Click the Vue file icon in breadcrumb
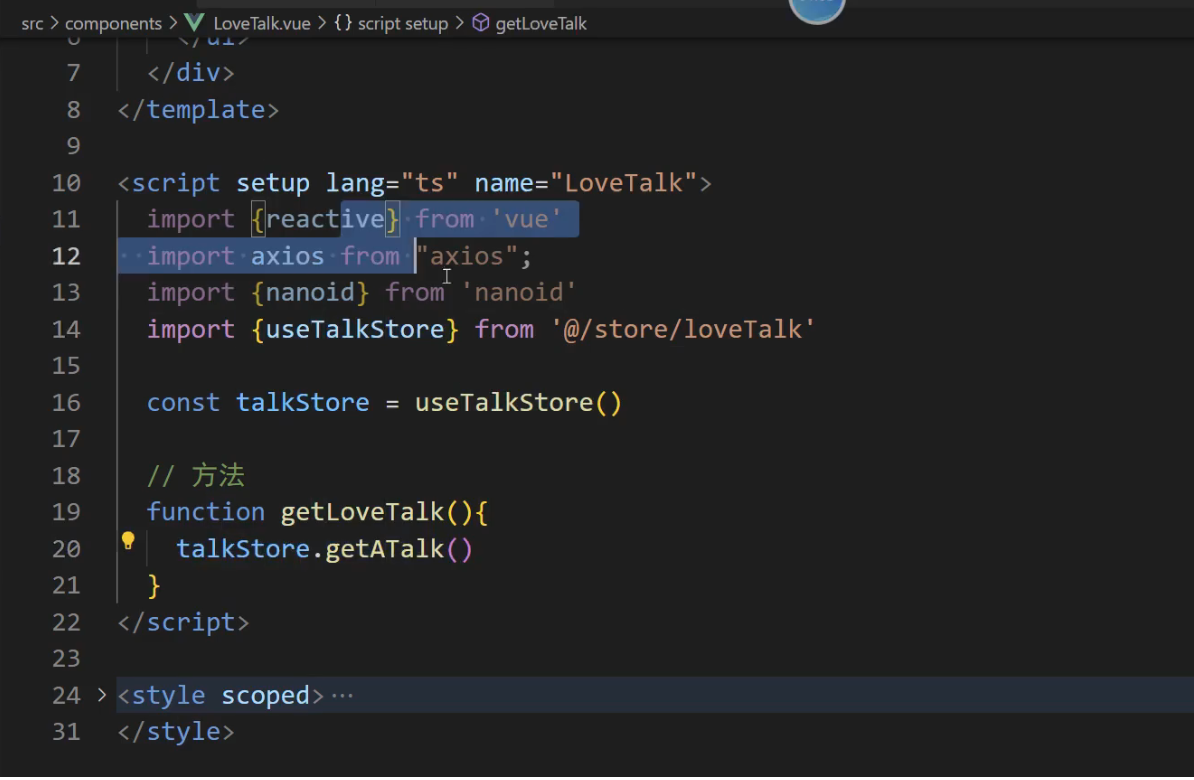Viewport: 1194px width, 780px height. (194, 23)
